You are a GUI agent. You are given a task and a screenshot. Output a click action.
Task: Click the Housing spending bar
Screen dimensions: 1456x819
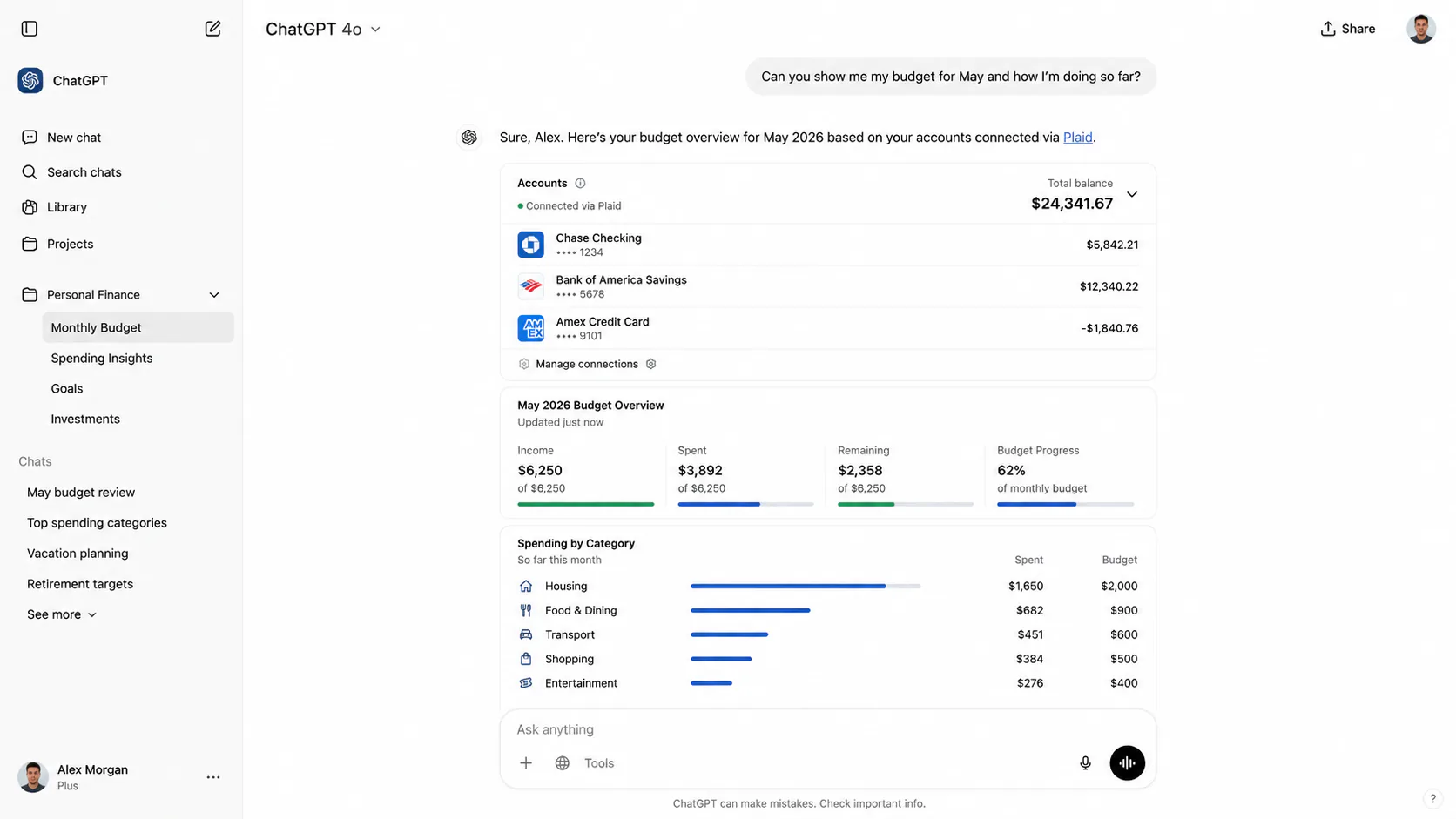click(x=806, y=587)
